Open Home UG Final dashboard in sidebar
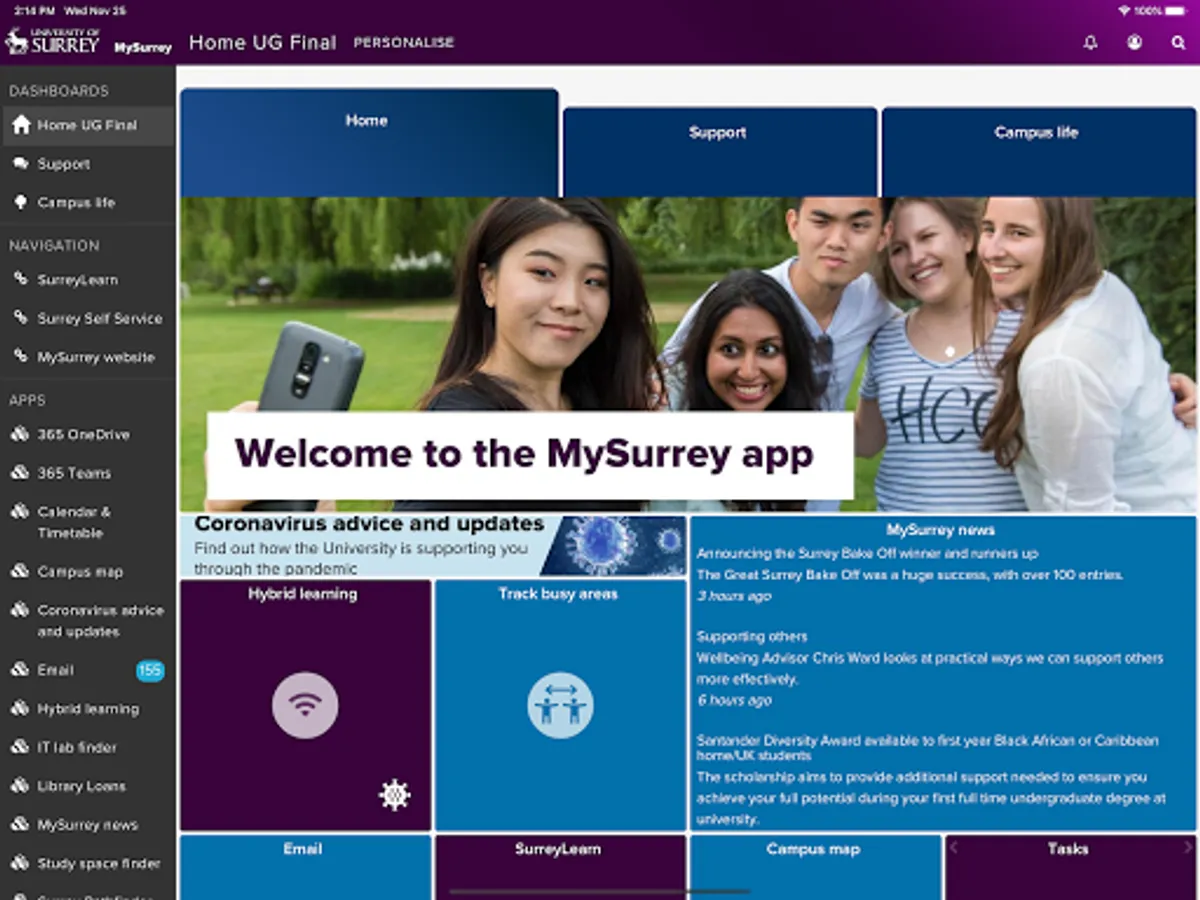Viewport: 1200px width, 900px height. point(88,125)
